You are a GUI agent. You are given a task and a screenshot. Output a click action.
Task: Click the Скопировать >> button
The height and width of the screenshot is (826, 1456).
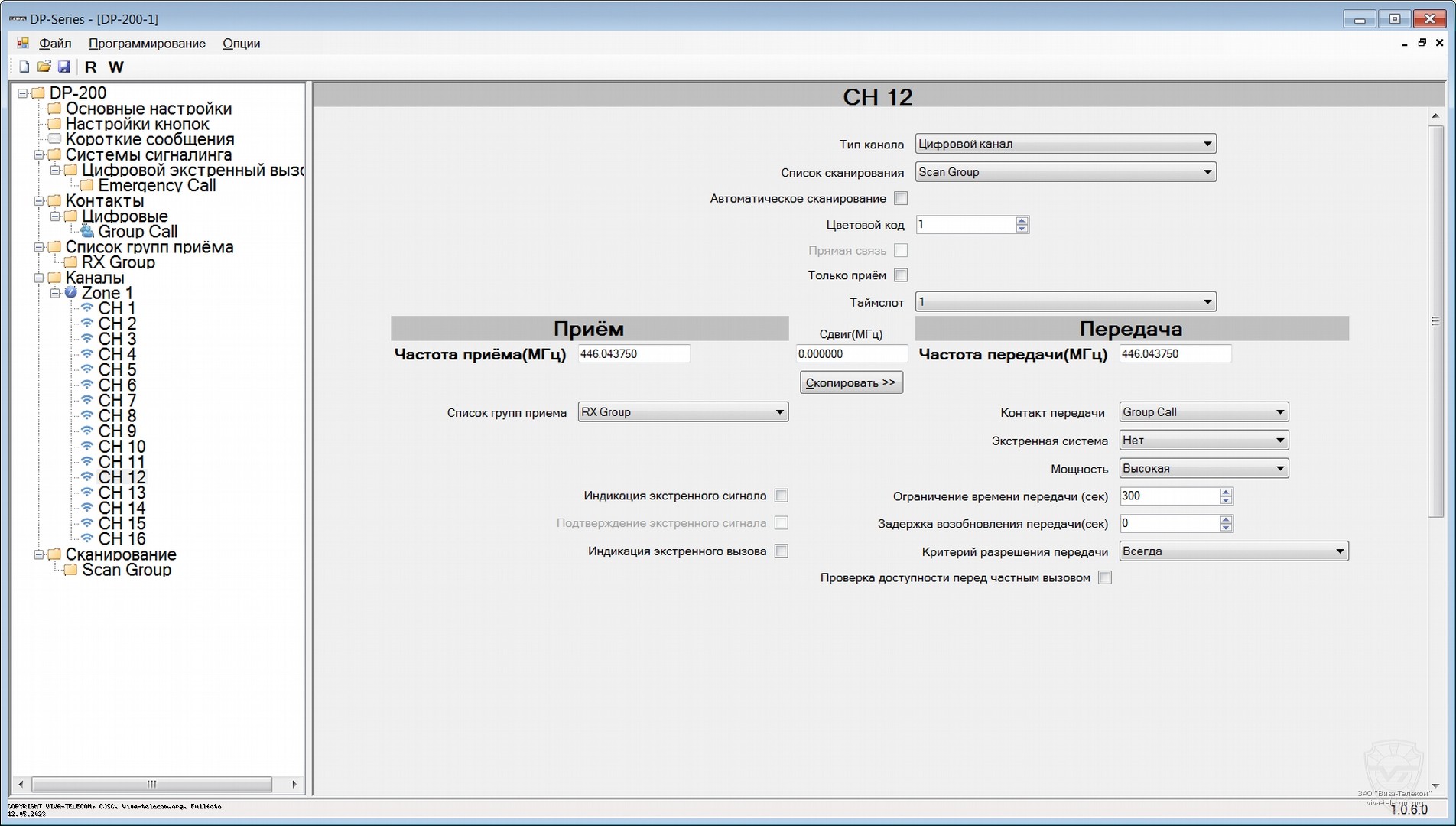pos(851,382)
